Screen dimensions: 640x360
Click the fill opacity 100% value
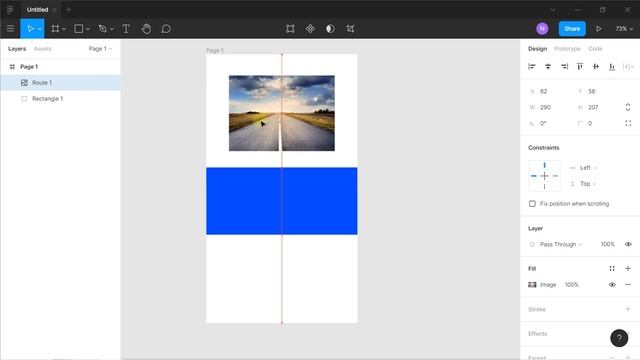coord(571,284)
